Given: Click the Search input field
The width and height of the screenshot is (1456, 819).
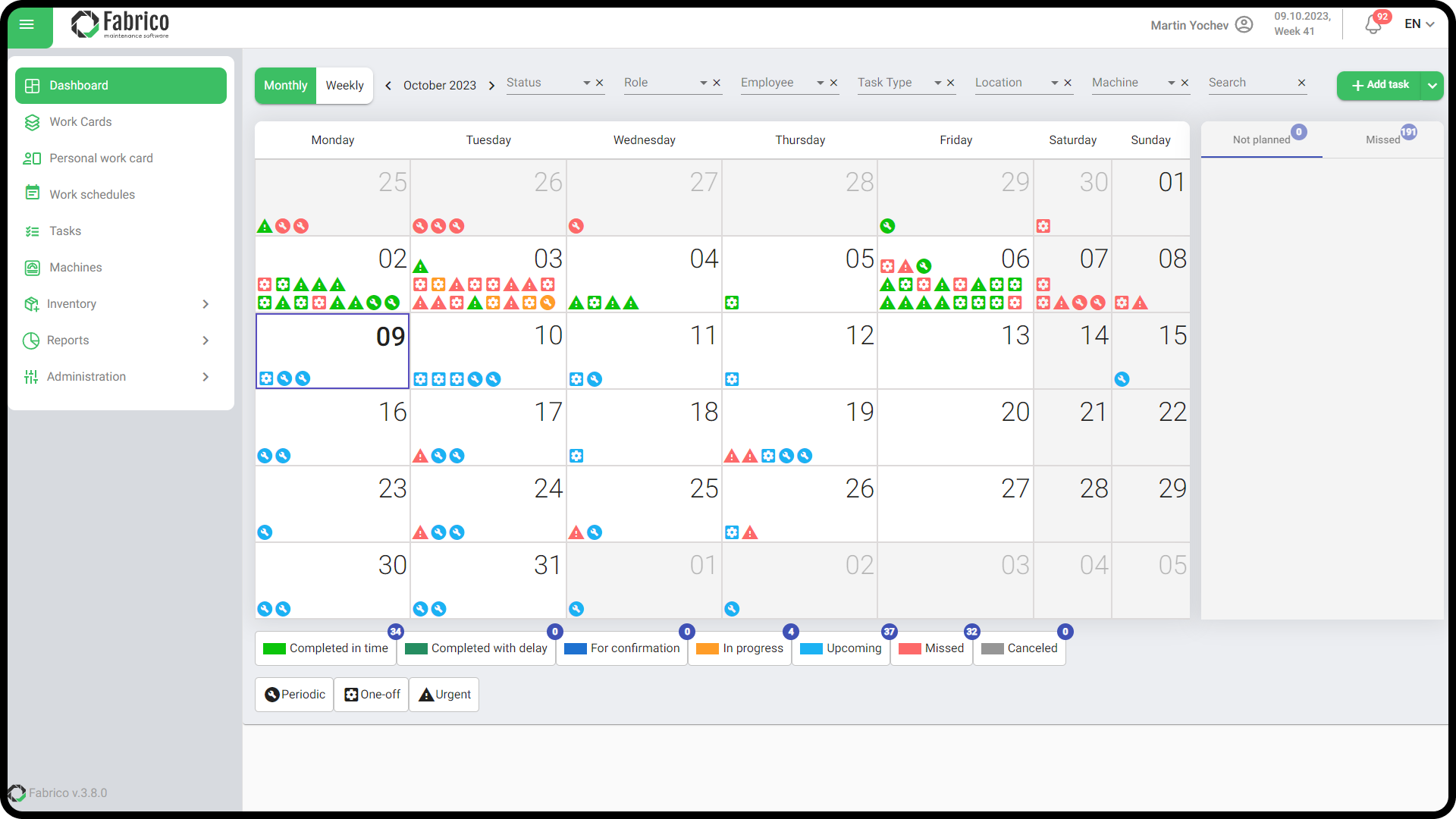Looking at the screenshot, I should 1247,82.
